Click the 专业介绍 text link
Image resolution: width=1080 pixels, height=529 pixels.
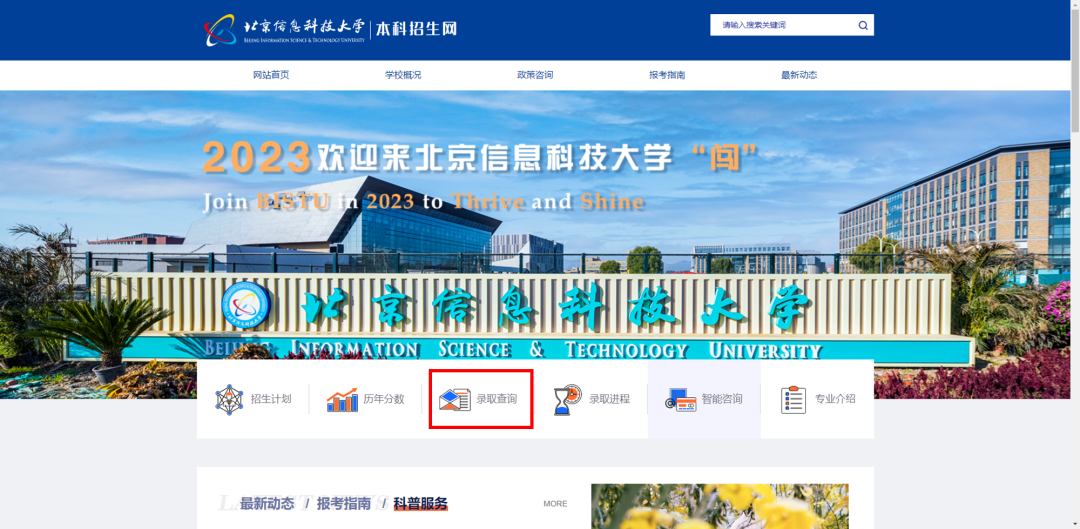tap(835, 399)
